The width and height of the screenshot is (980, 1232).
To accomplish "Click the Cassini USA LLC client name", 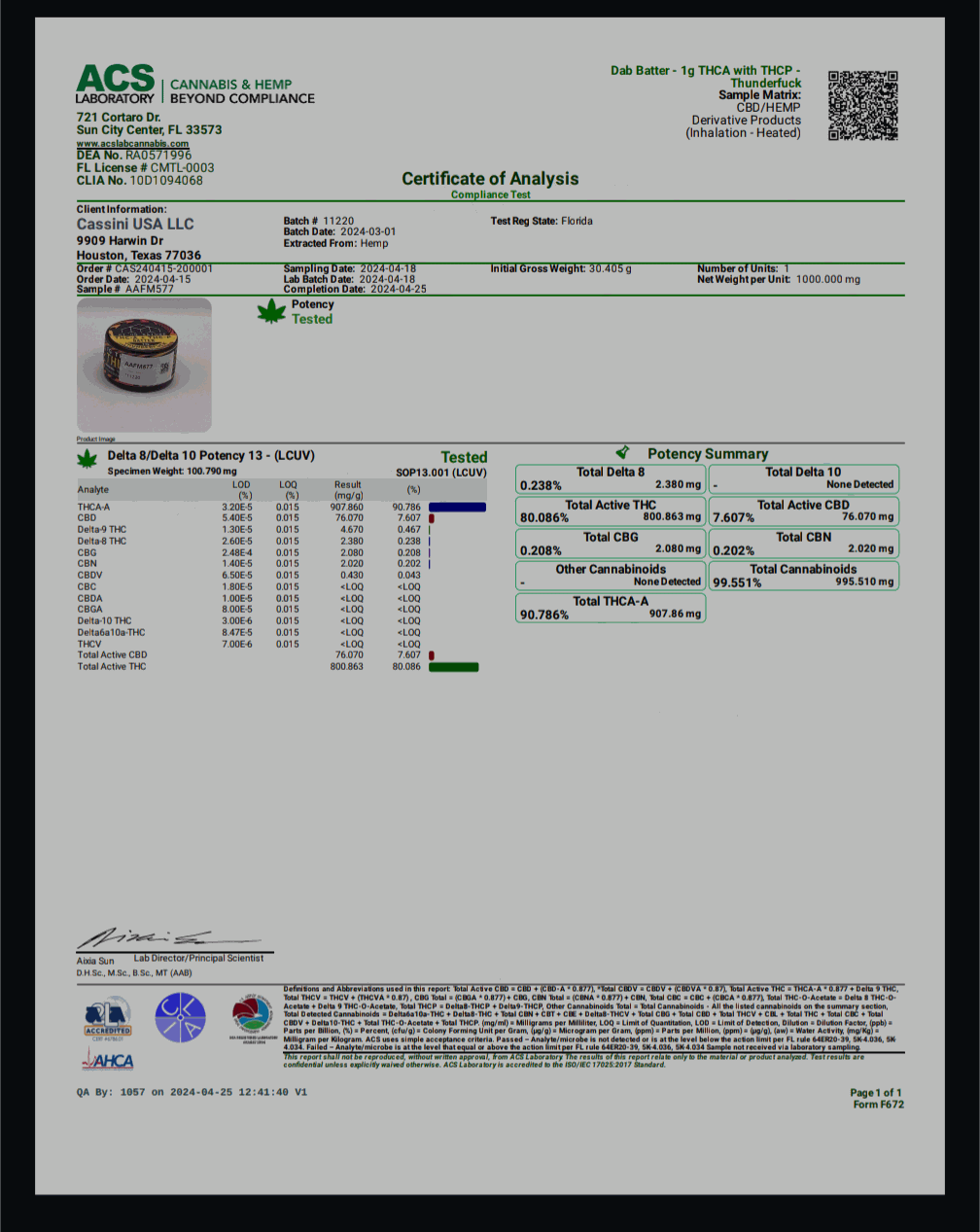I will (x=135, y=224).
